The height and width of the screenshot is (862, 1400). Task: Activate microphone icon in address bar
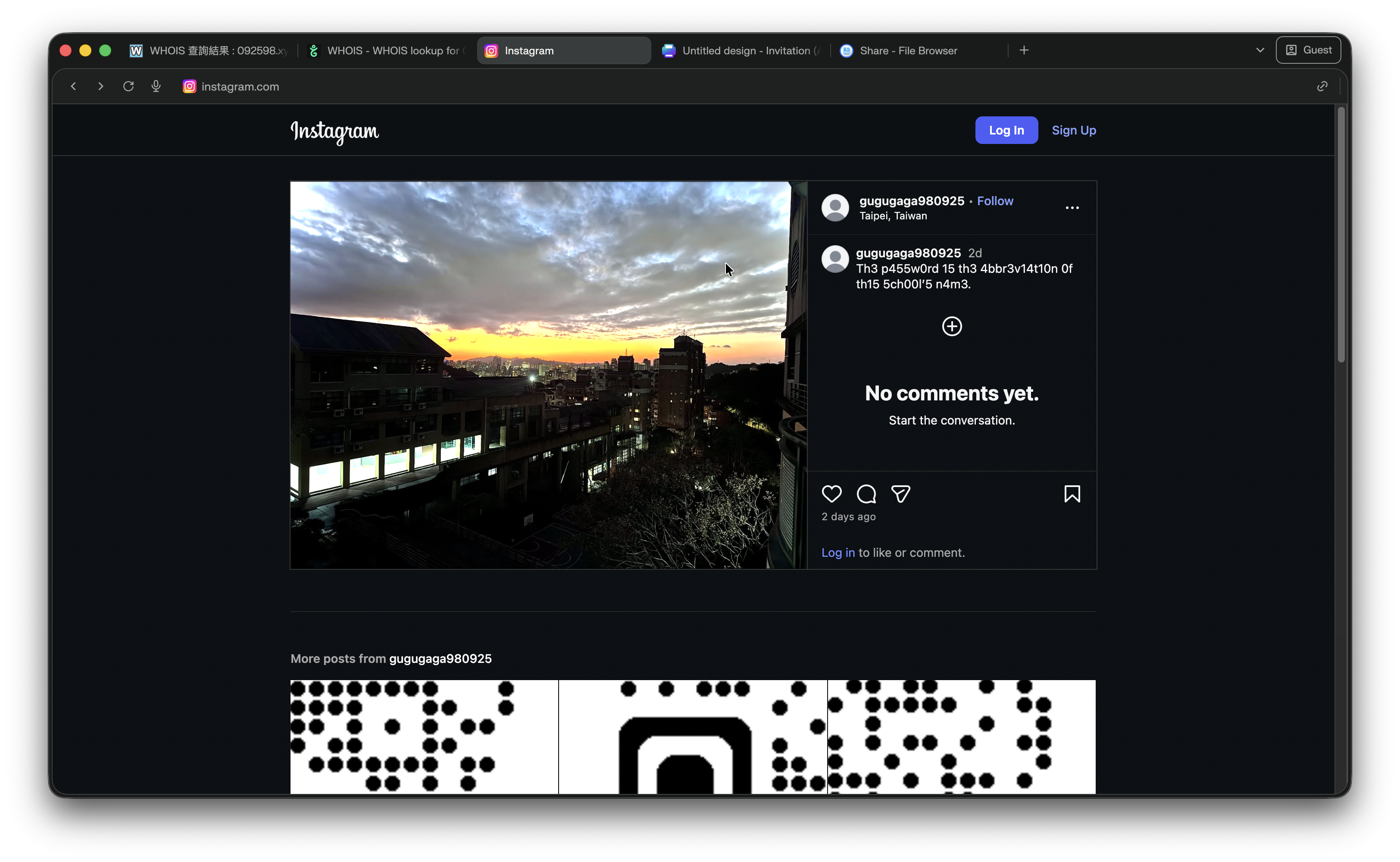156,86
